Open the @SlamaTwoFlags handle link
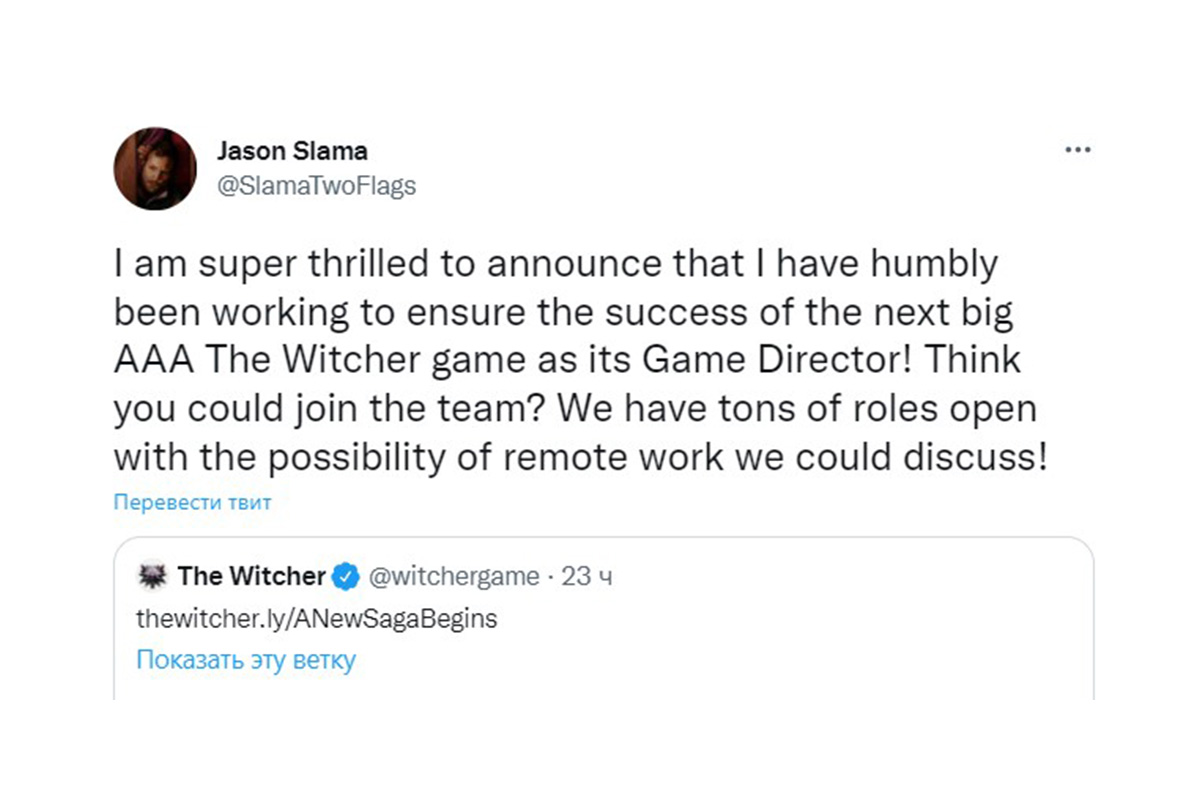This screenshot has height=800, width=1200. [316, 186]
